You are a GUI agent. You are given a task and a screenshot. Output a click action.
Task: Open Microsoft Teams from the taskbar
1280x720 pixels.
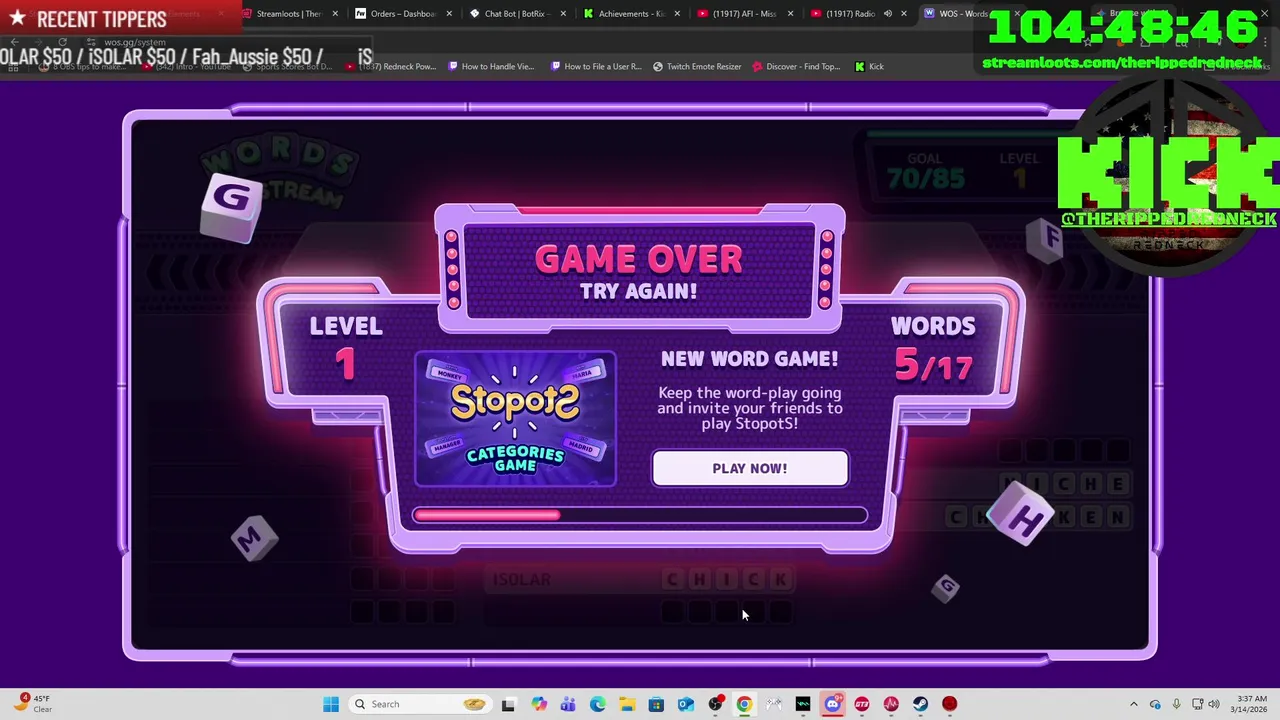[568, 704]
